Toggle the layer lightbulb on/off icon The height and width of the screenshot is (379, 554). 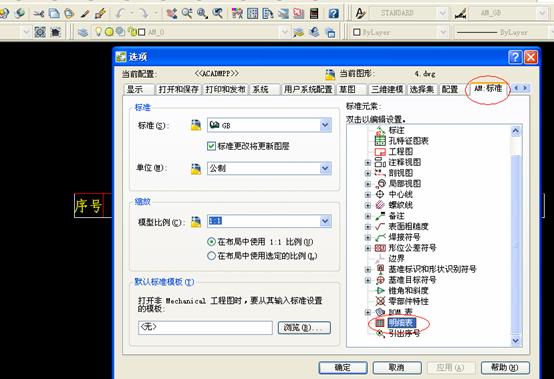pos(99,32)
